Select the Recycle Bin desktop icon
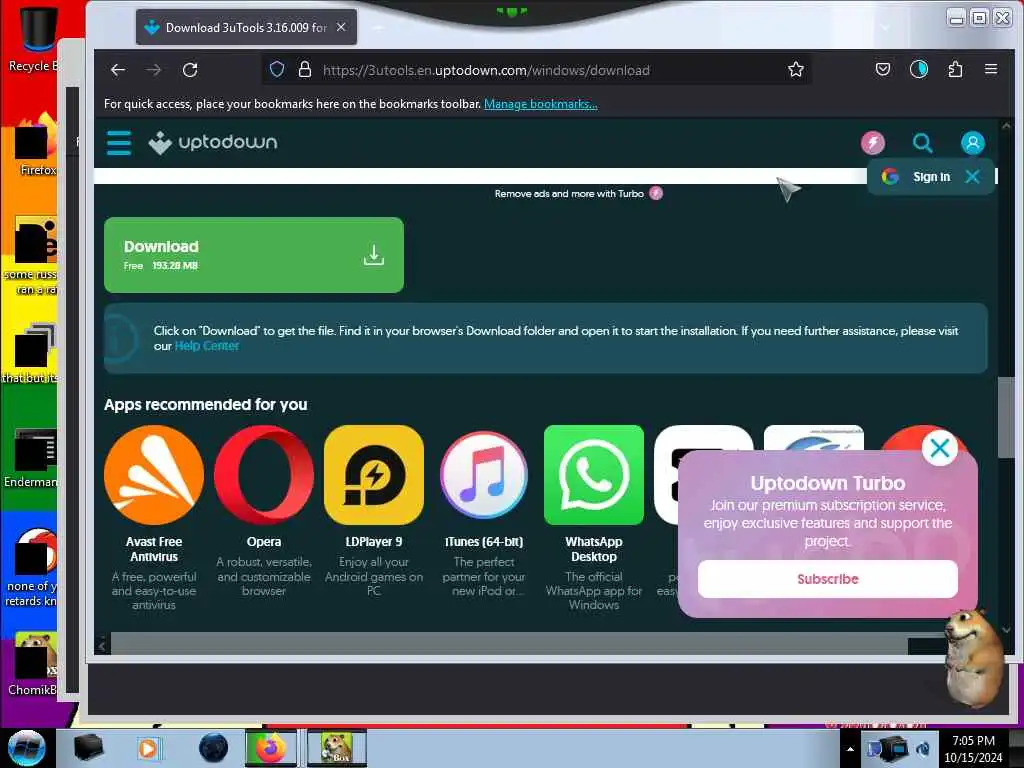 click(x=34, y=38)
